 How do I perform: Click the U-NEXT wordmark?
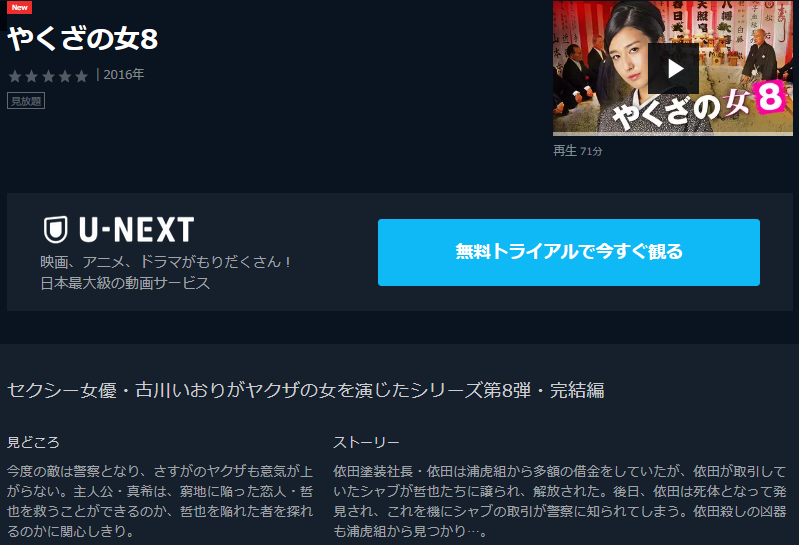click(137, 230)
